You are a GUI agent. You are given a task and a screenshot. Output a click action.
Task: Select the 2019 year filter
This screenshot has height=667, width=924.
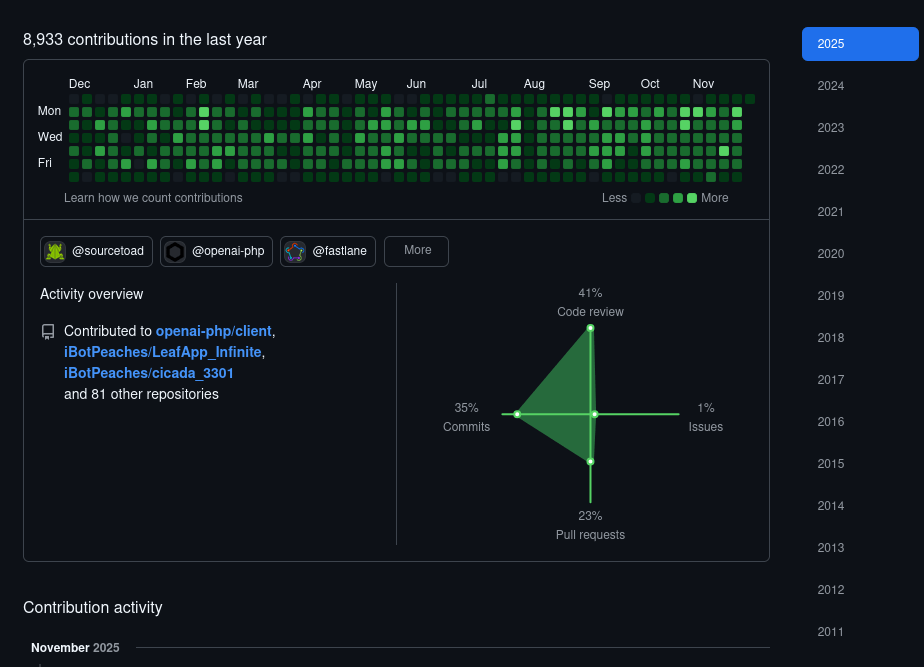pyautogui.click(x=830, y=296)
